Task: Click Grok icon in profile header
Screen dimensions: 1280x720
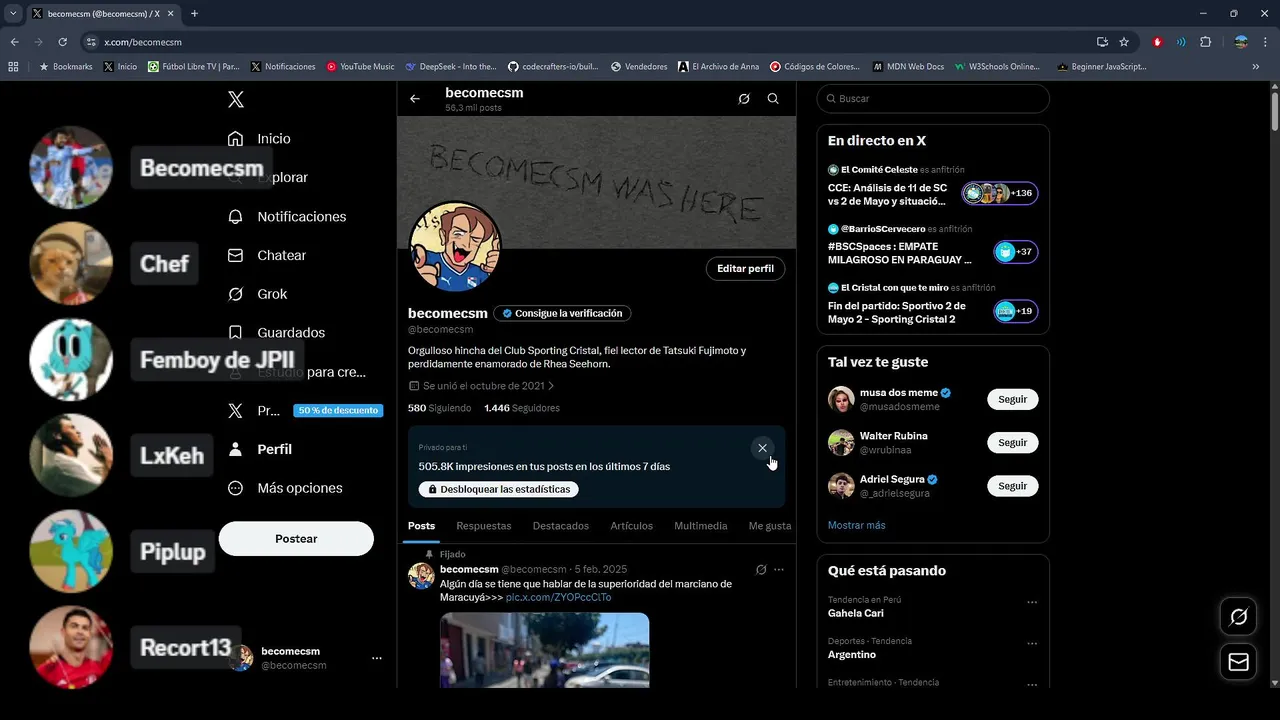Action: (744, 99)
